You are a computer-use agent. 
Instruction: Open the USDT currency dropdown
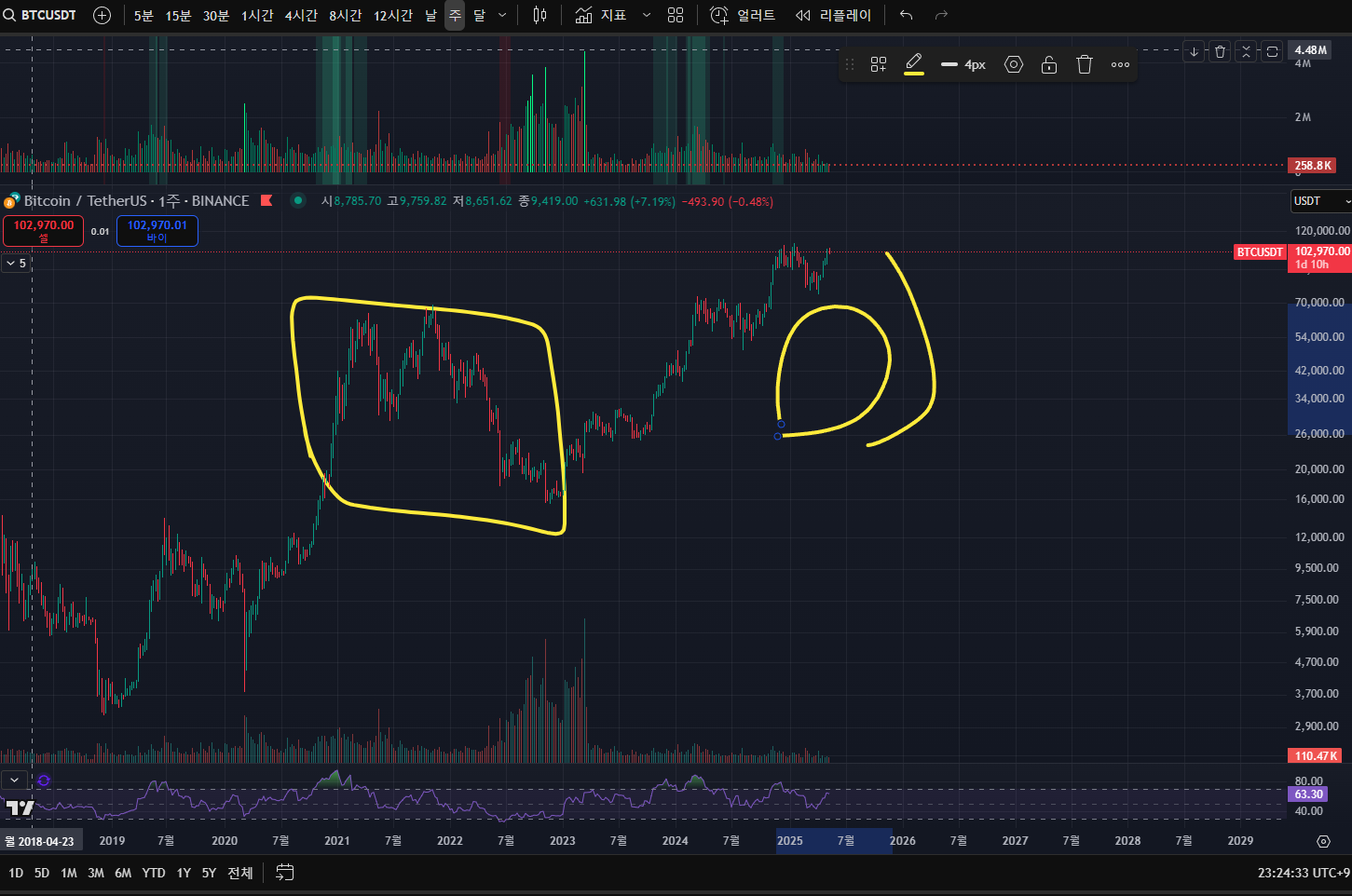(1320, 201)
